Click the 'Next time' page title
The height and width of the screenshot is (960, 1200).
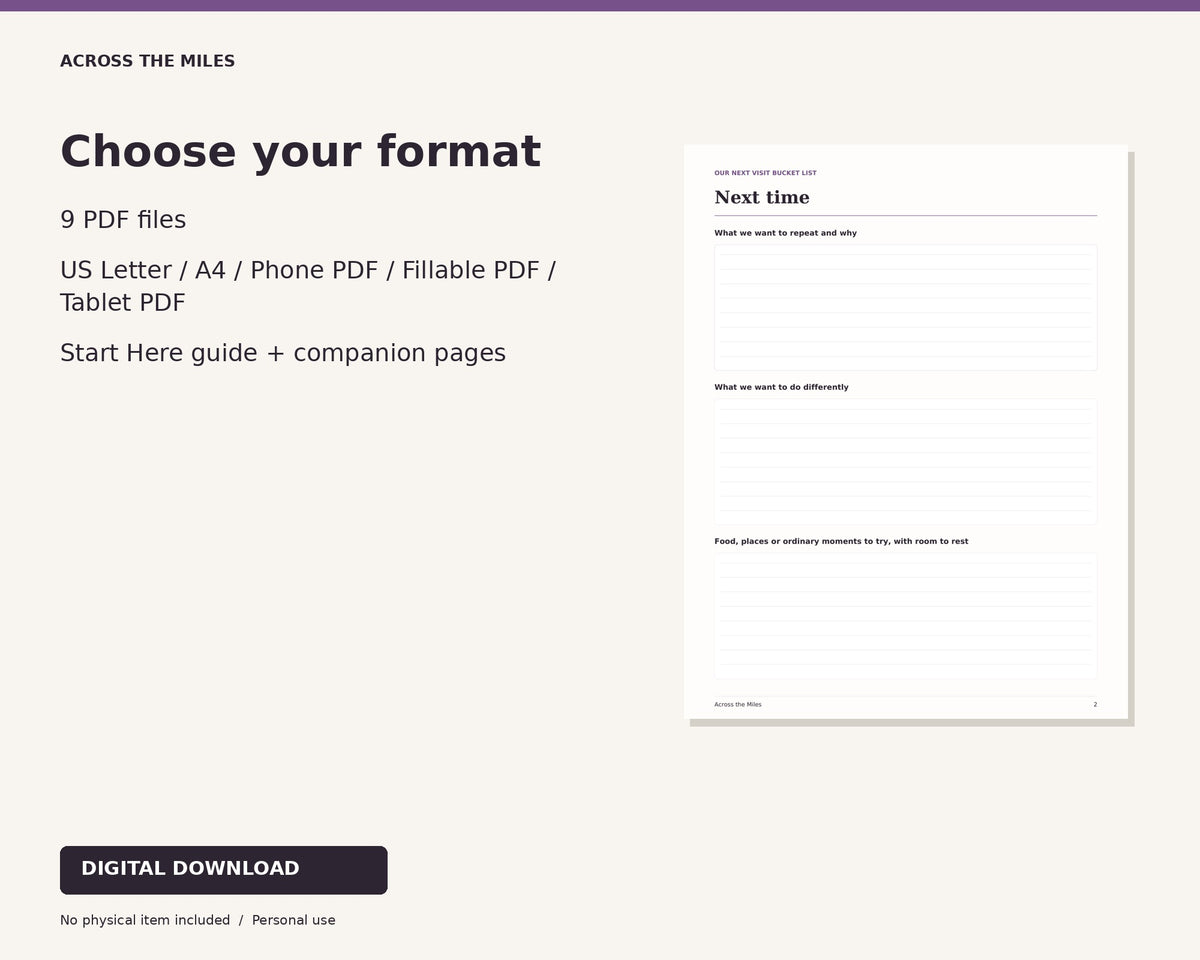pyautogui.click(x=762, y=197)
